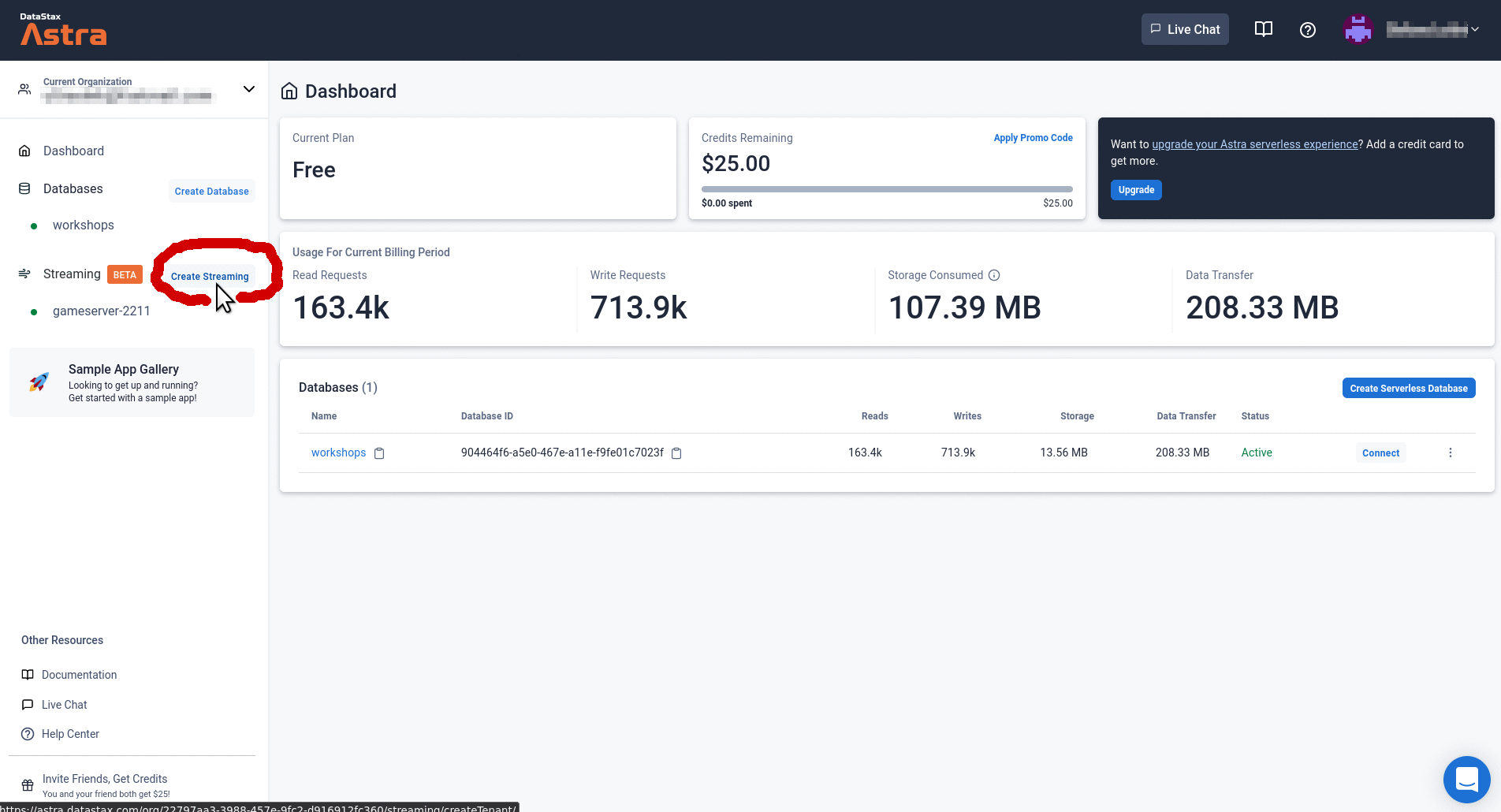This screenshot has height=812, width=1501.
Task: Click the Status column header
Action: (1255, 416)
